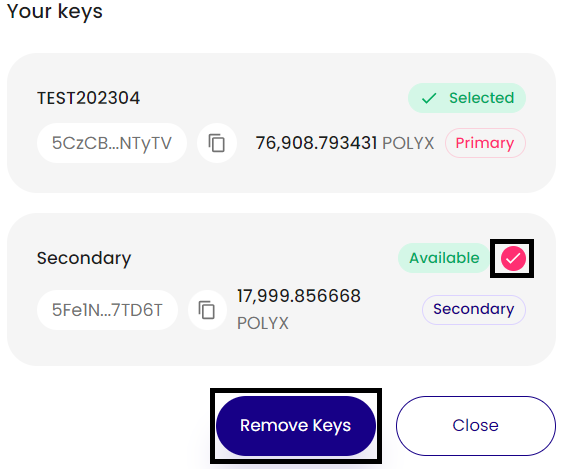Copy the 5FeIN...7TD6T address

207,310
